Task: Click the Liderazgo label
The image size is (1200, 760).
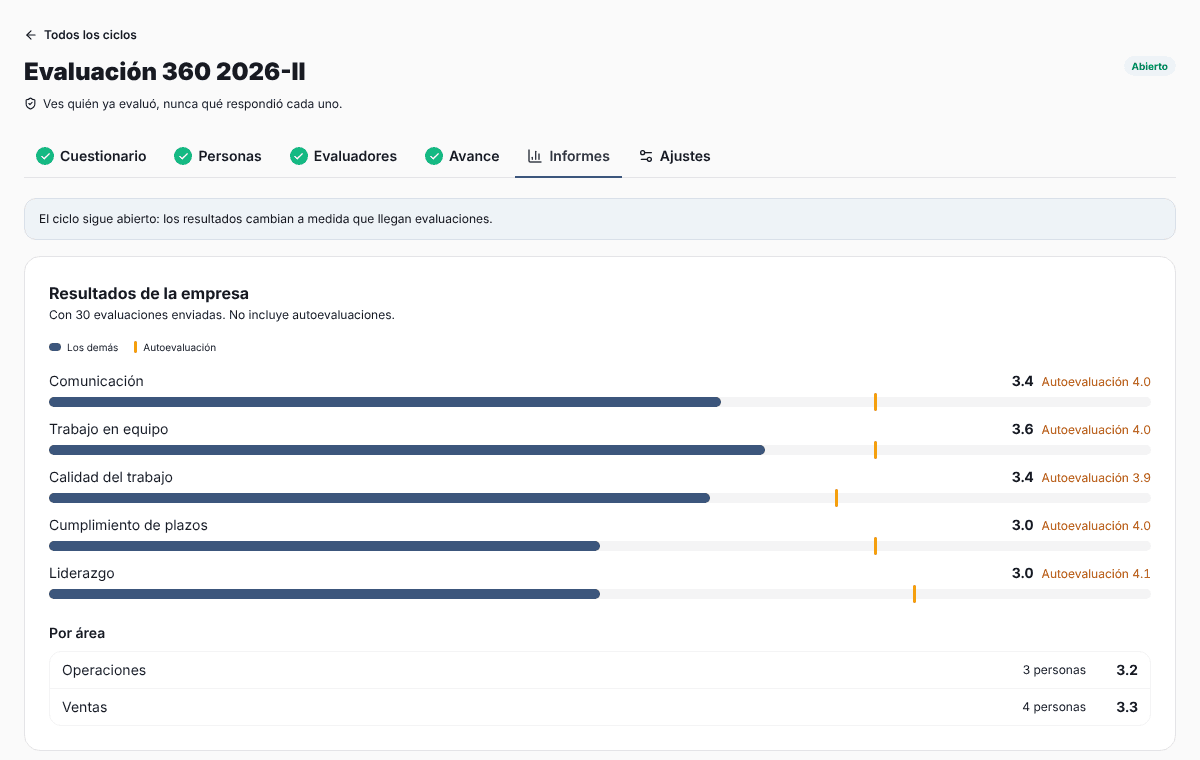Action: (x=82, y=573)
